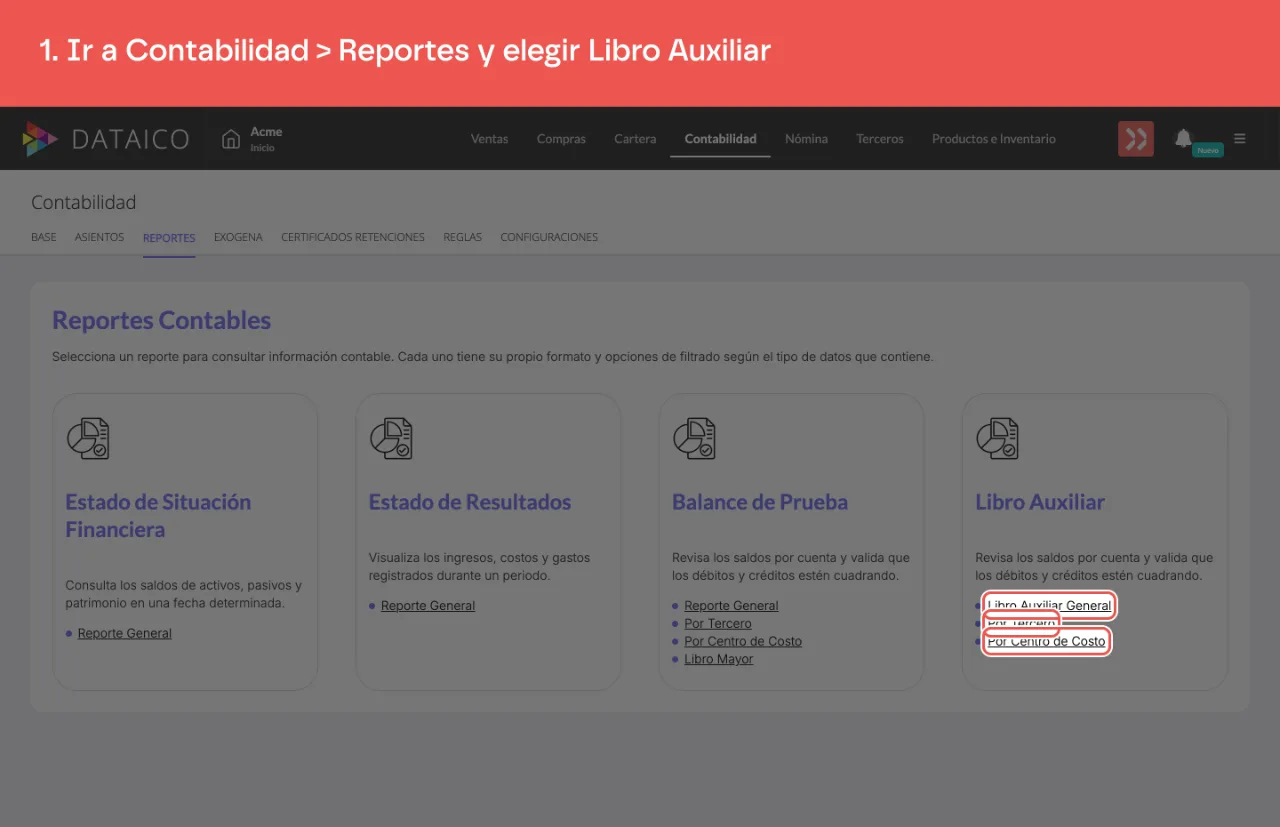Open notifications bell icon

(1183, 138)
